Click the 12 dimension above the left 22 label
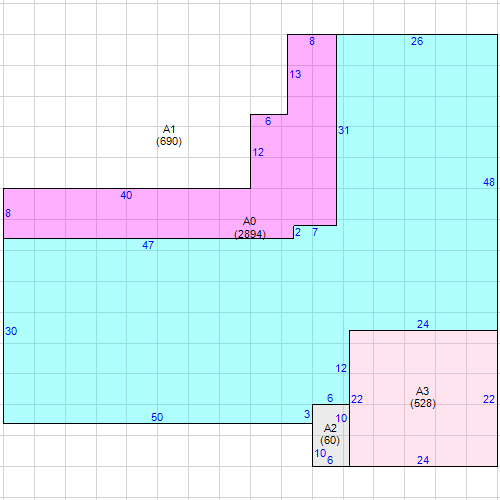This screenshot has height=500, width=500. (x=341, y=368)
